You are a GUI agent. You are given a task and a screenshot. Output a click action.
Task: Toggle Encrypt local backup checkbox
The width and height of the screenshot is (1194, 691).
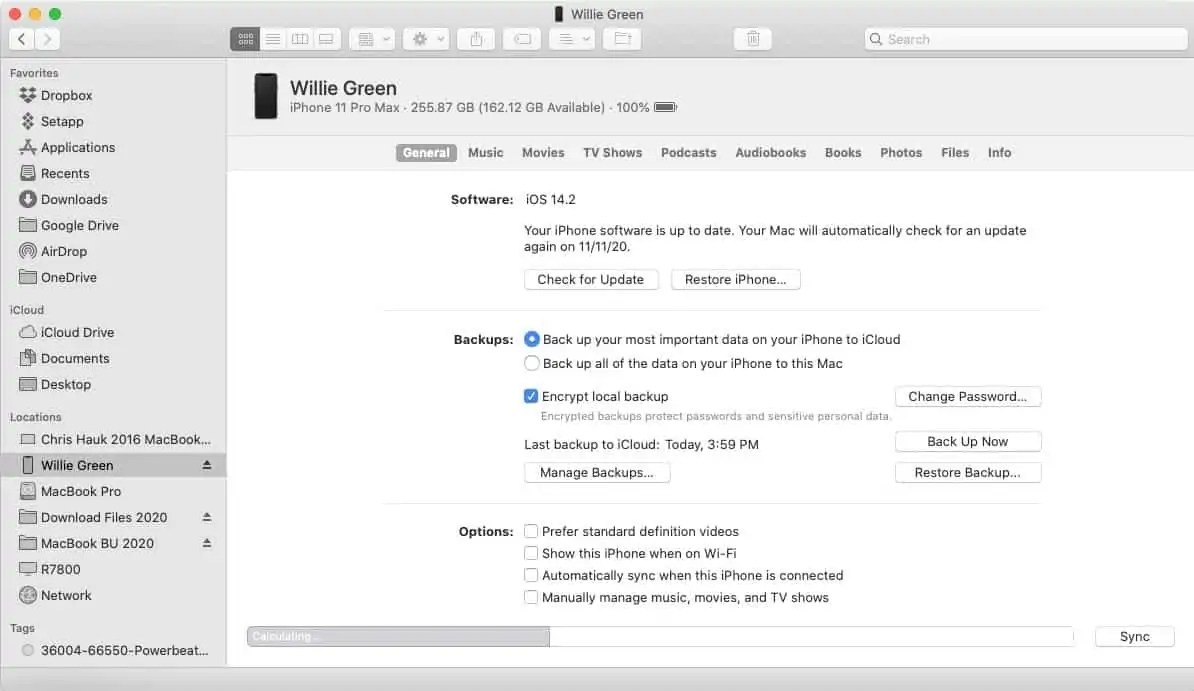(x=531, y=396)
